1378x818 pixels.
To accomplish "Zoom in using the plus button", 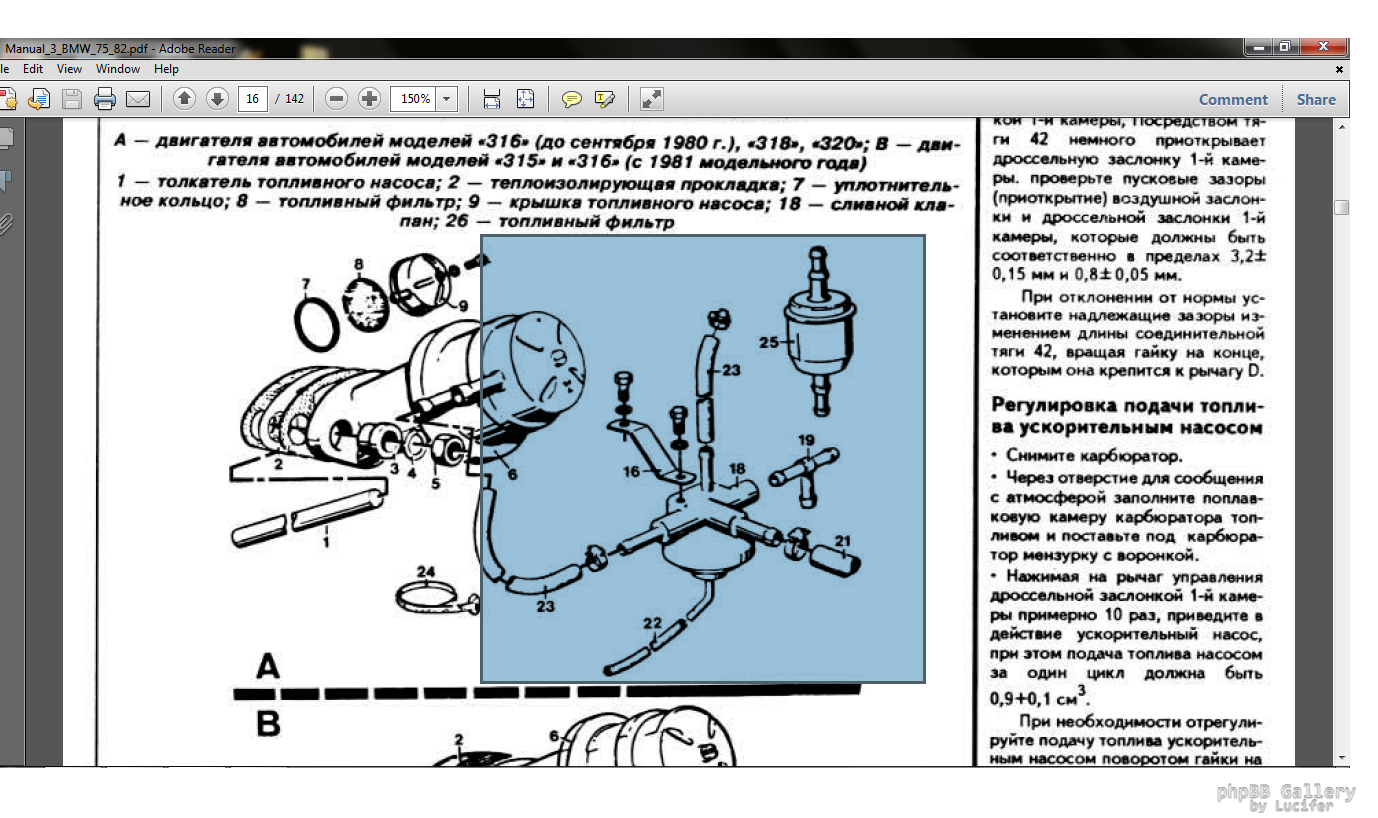I will click(369, 99).
